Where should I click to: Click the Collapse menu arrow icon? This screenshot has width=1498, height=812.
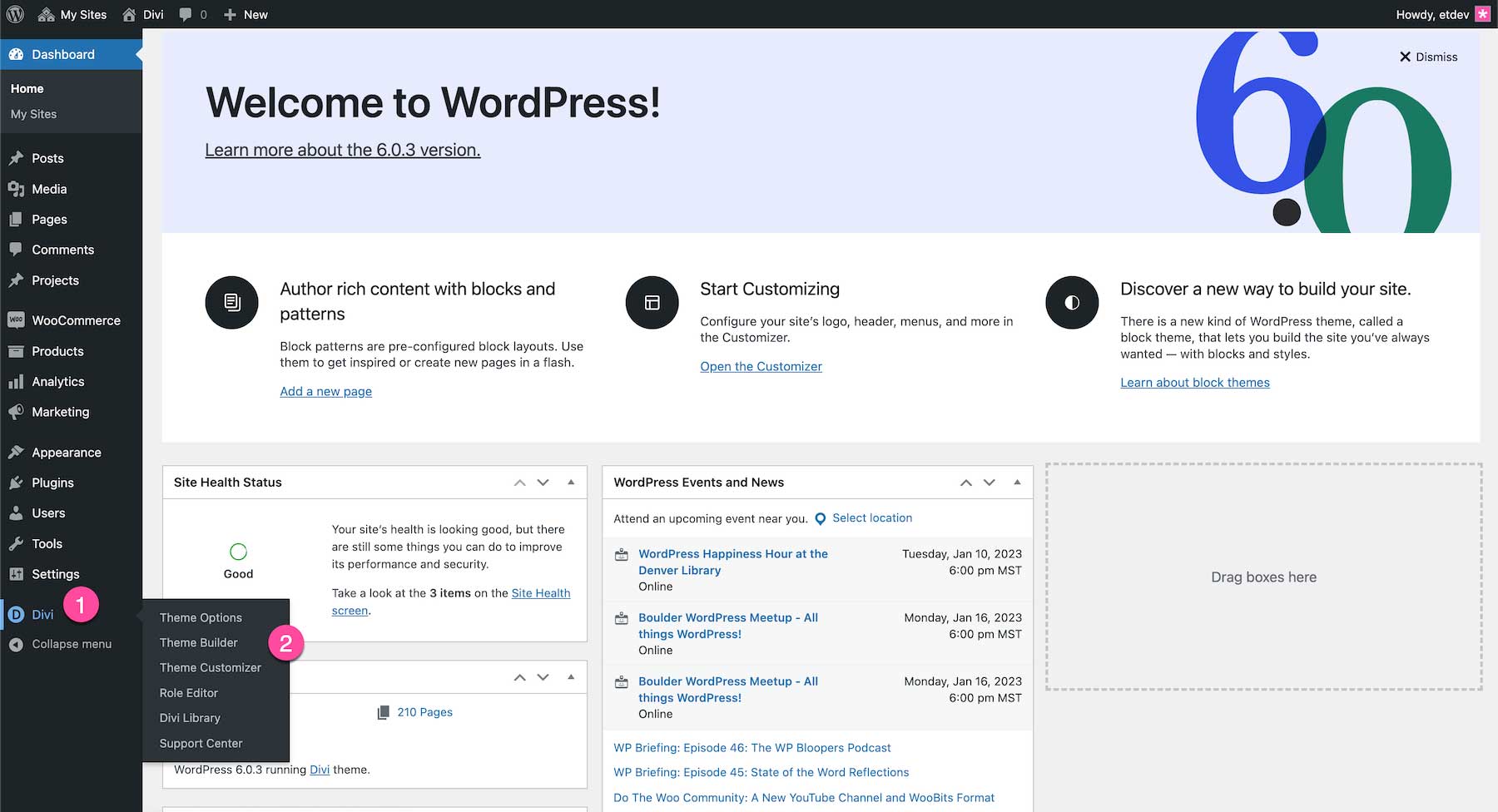point(16,645)
